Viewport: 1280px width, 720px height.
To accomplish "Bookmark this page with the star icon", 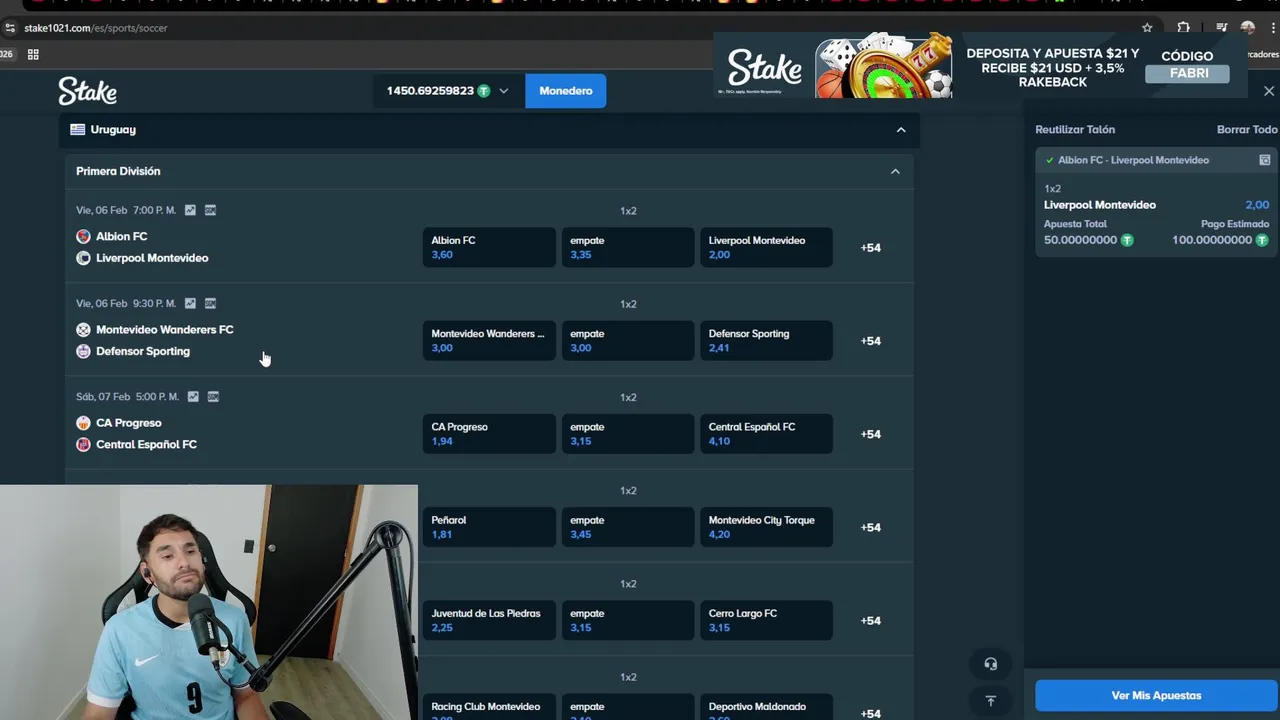I will pos(1147,28).
